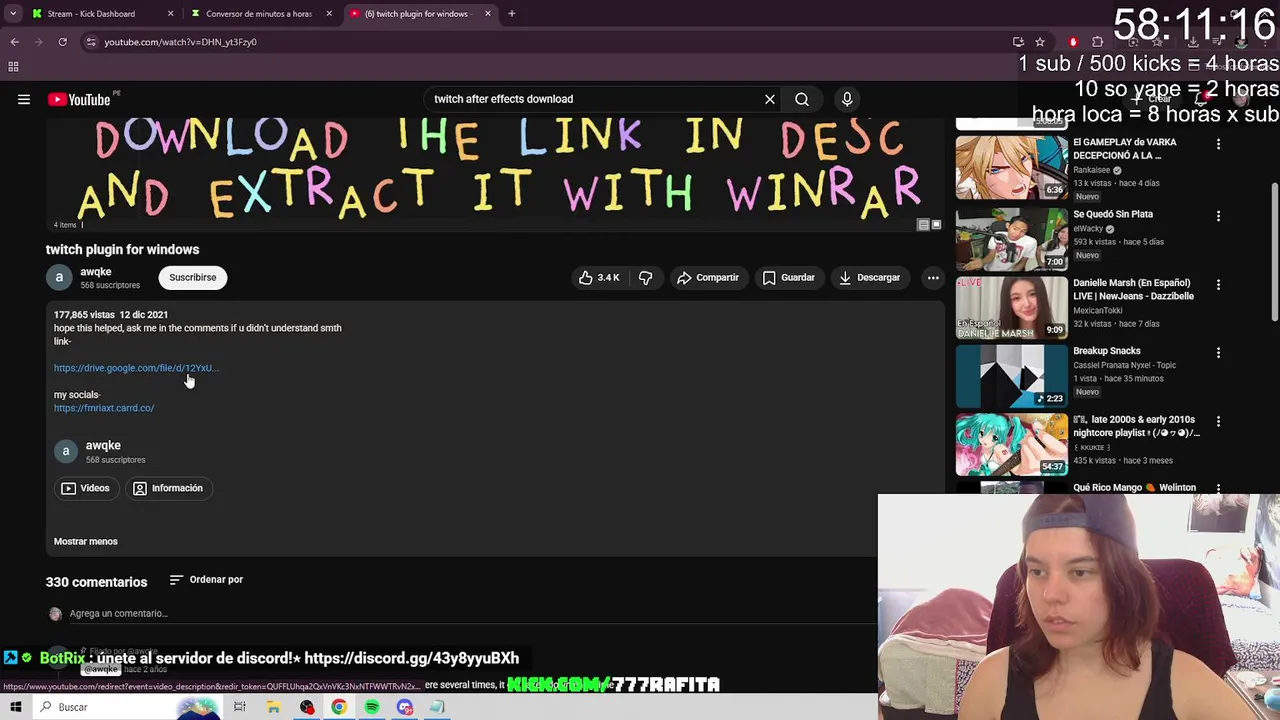Open awqke channel avatar beside the title

point(59,277)
